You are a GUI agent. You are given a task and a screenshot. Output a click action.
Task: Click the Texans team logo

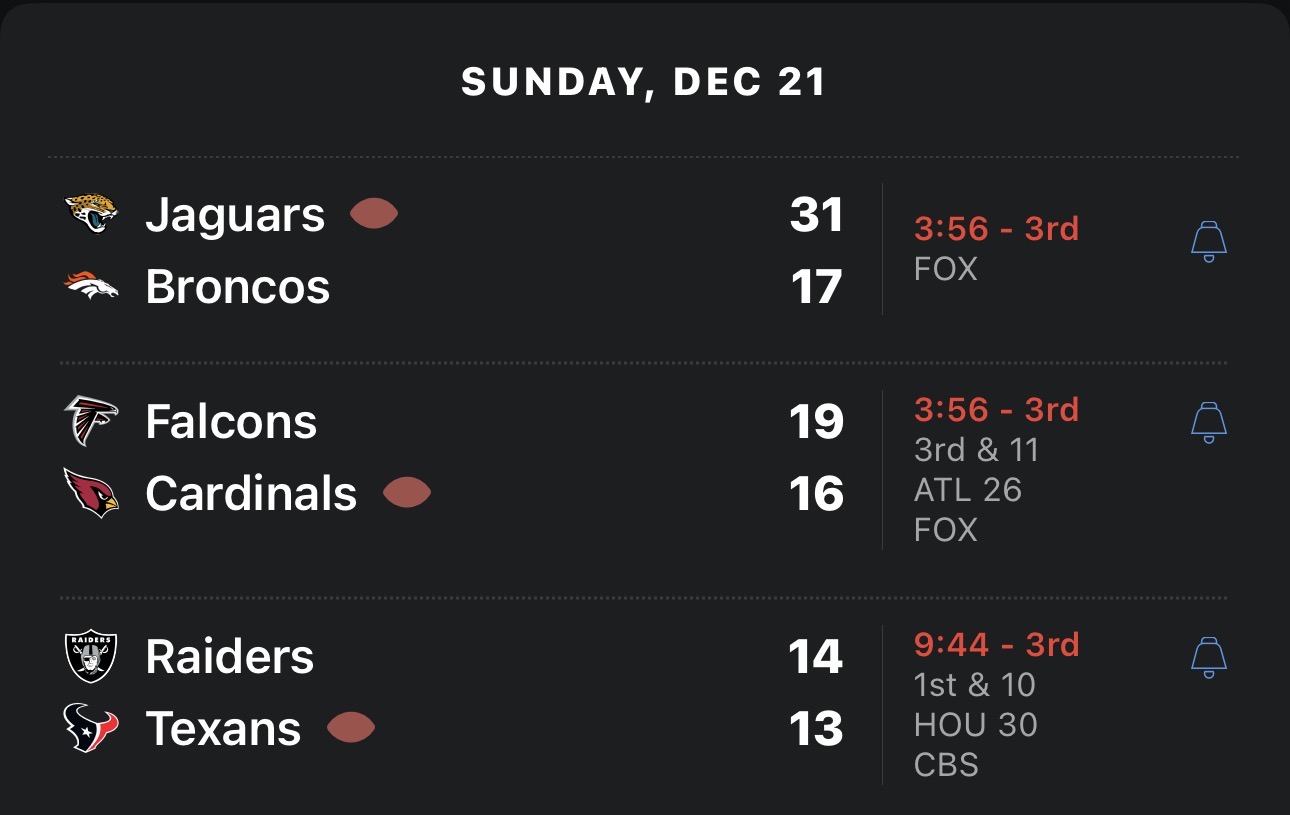pyautogui.click(x=91, y=728)
